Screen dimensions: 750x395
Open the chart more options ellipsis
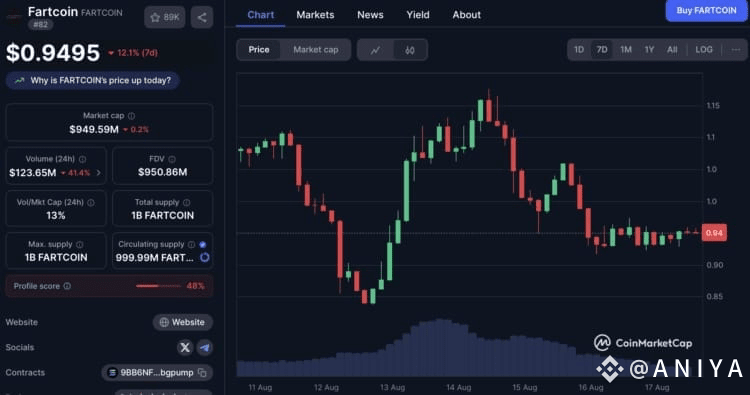[x=736, y=50]
